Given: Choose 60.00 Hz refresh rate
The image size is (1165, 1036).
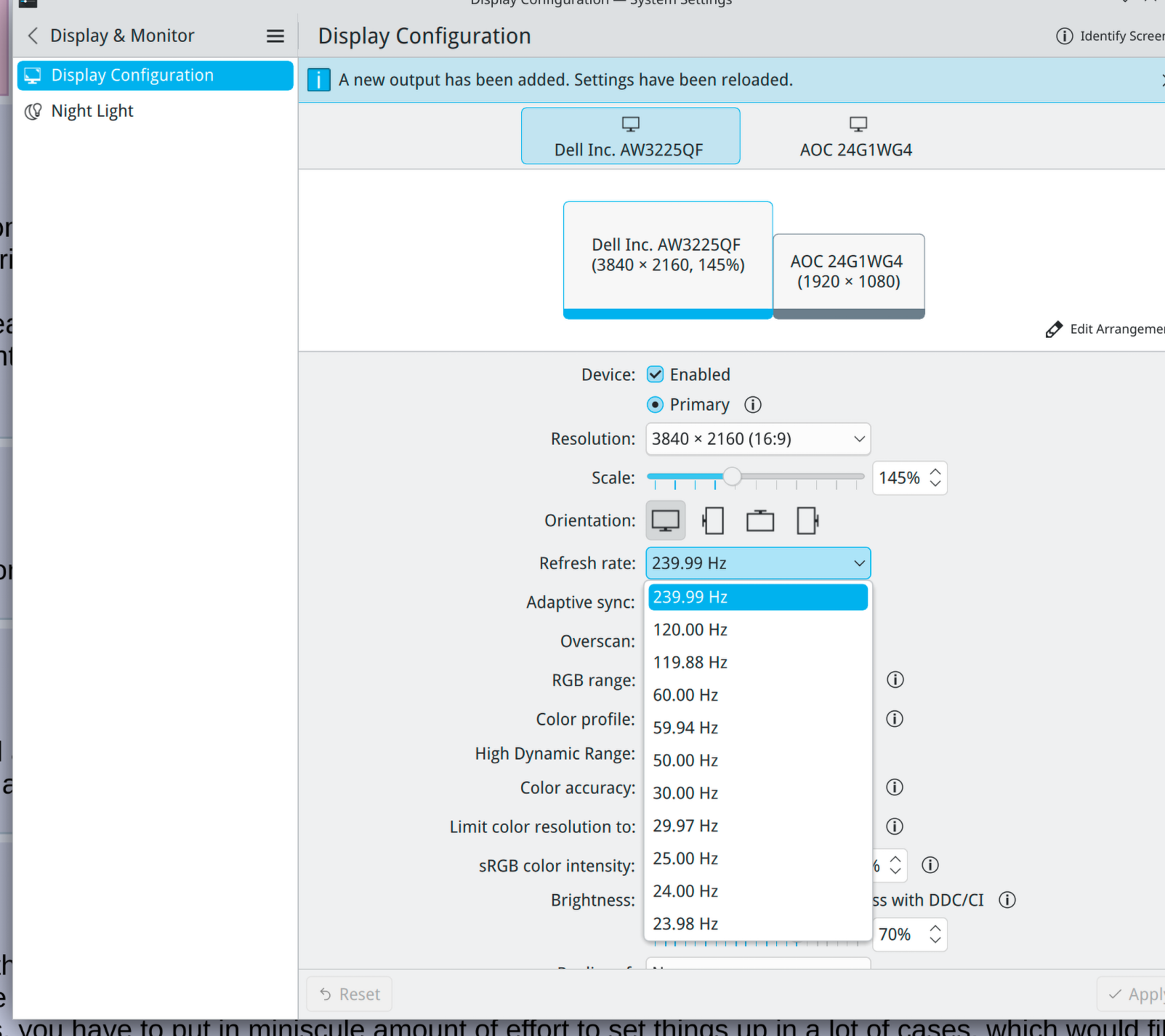Looking at the screenshot, I should pos(758,695).
